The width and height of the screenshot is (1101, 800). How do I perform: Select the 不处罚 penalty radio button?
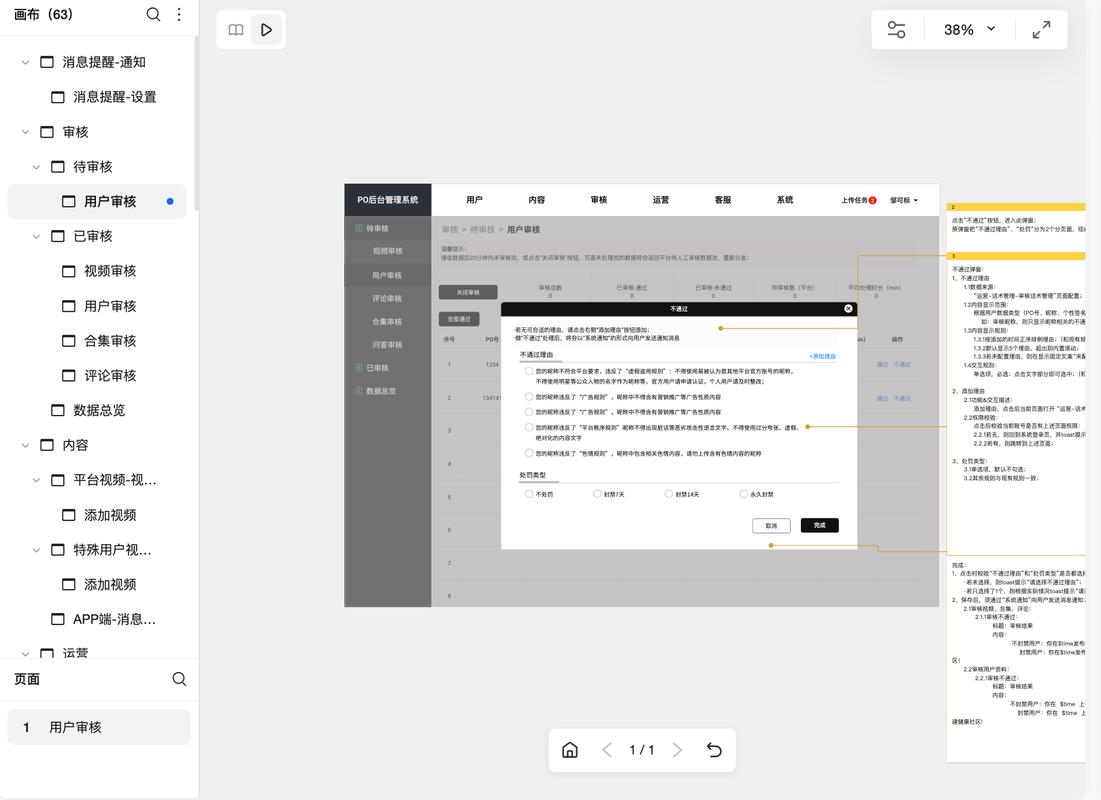coord(529,494)
